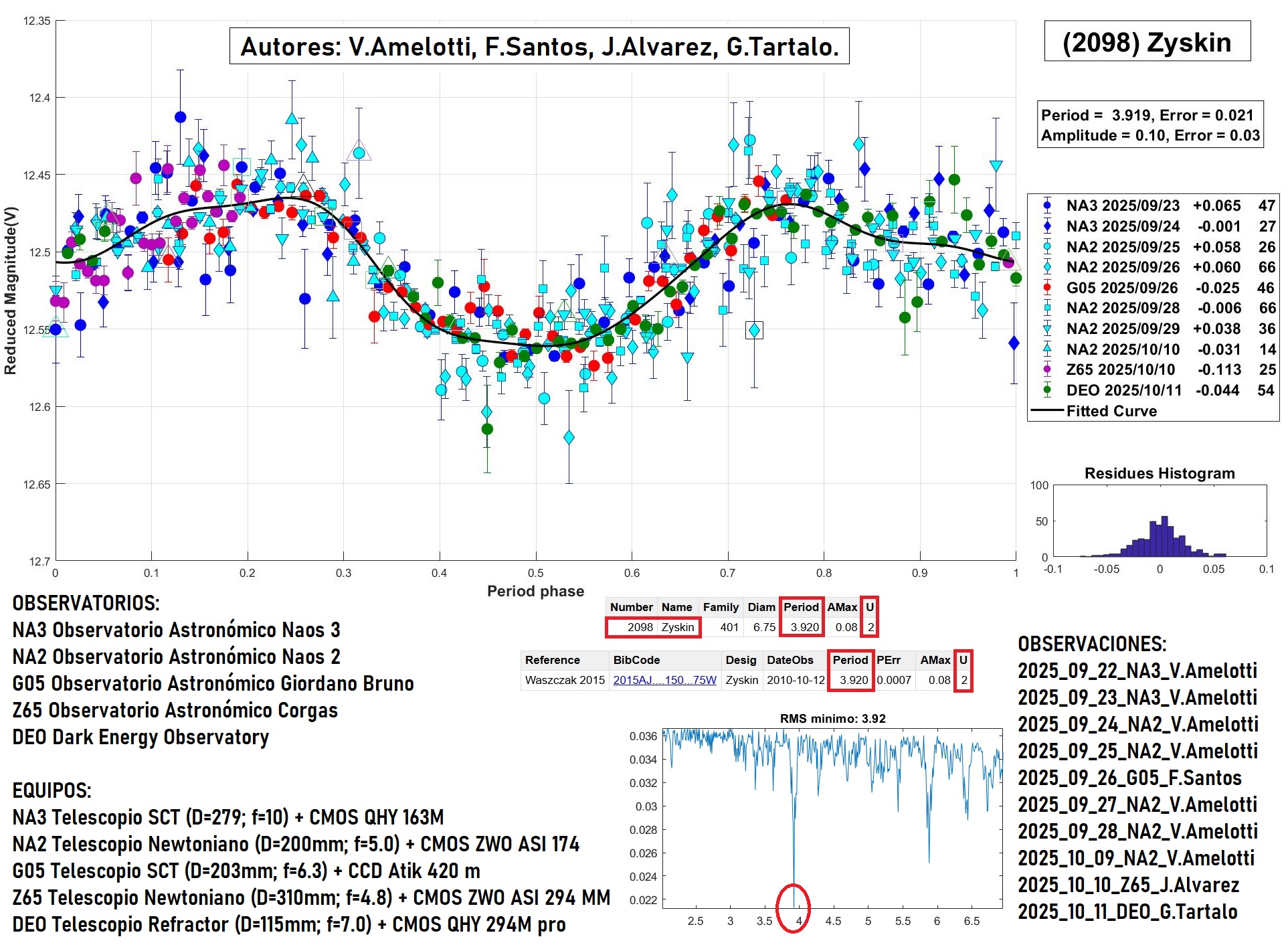Click the cyan square marker for NA2 2025/09/28

pos(1047,308)
